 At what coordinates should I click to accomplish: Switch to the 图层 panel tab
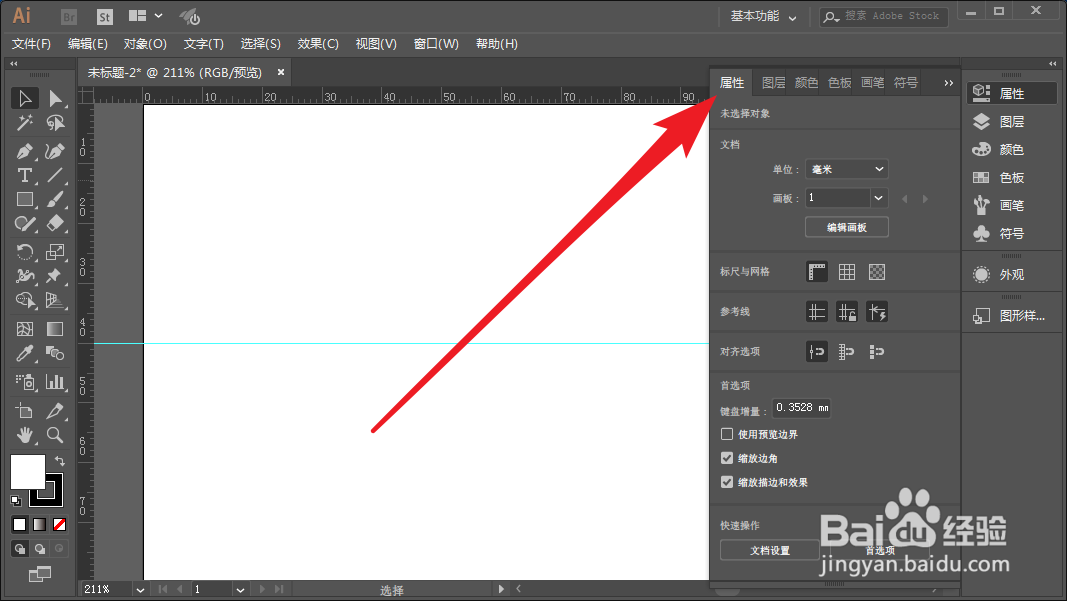click(x=773, y=83)
